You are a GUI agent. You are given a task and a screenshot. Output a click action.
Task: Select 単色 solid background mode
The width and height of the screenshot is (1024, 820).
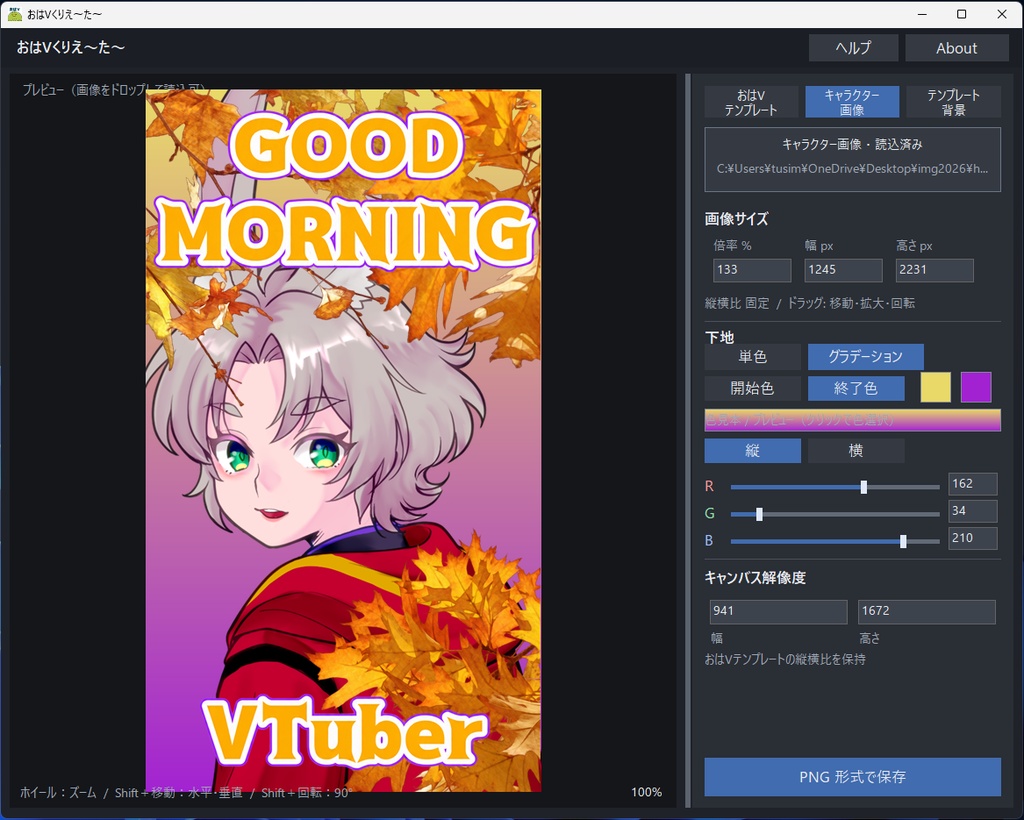(752, 356)
